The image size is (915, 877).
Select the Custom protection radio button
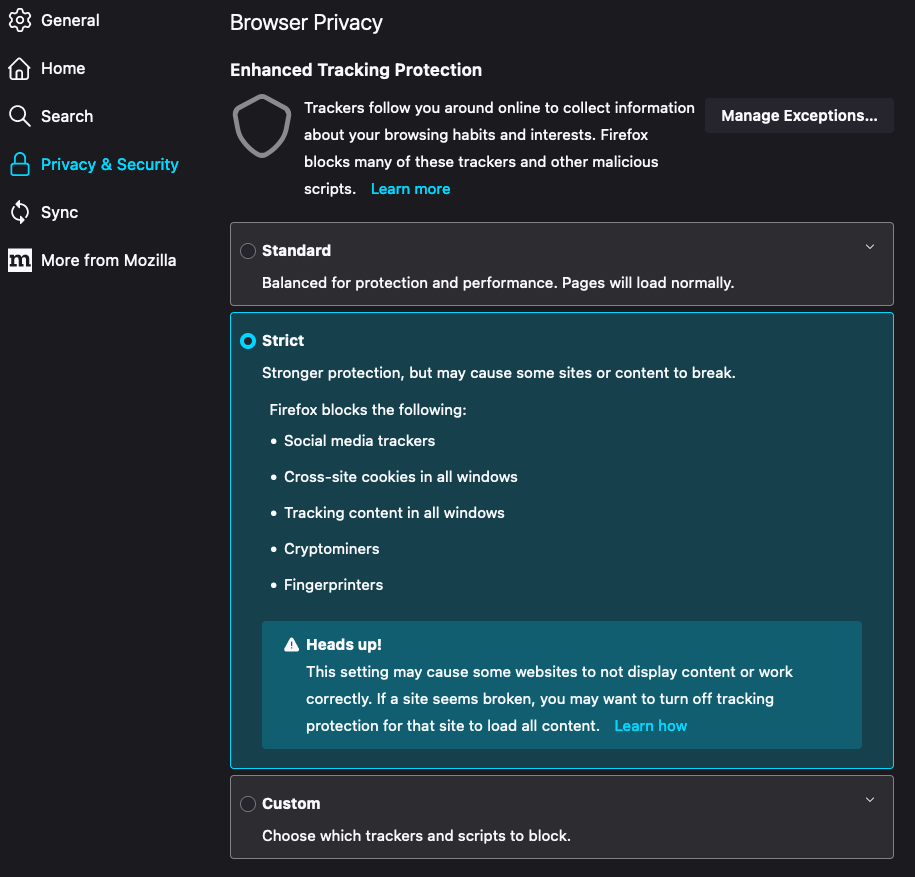[248, 803]
